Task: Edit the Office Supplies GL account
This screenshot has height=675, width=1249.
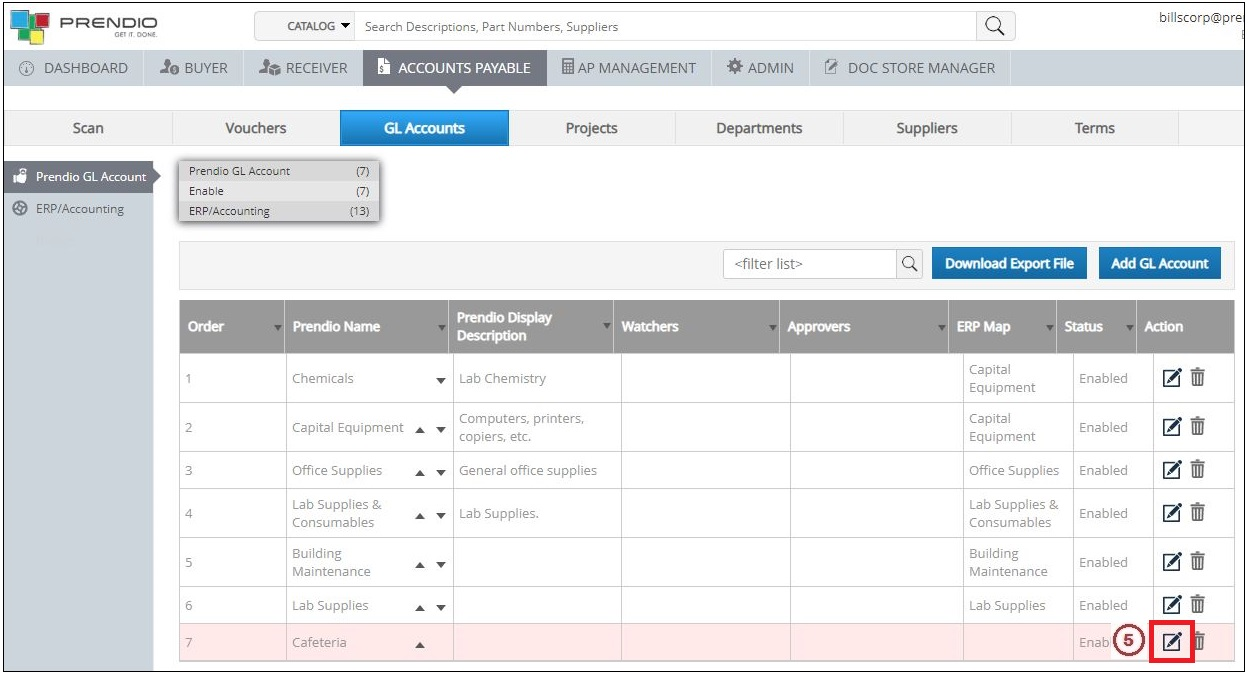Action: tap(1171, 470)
